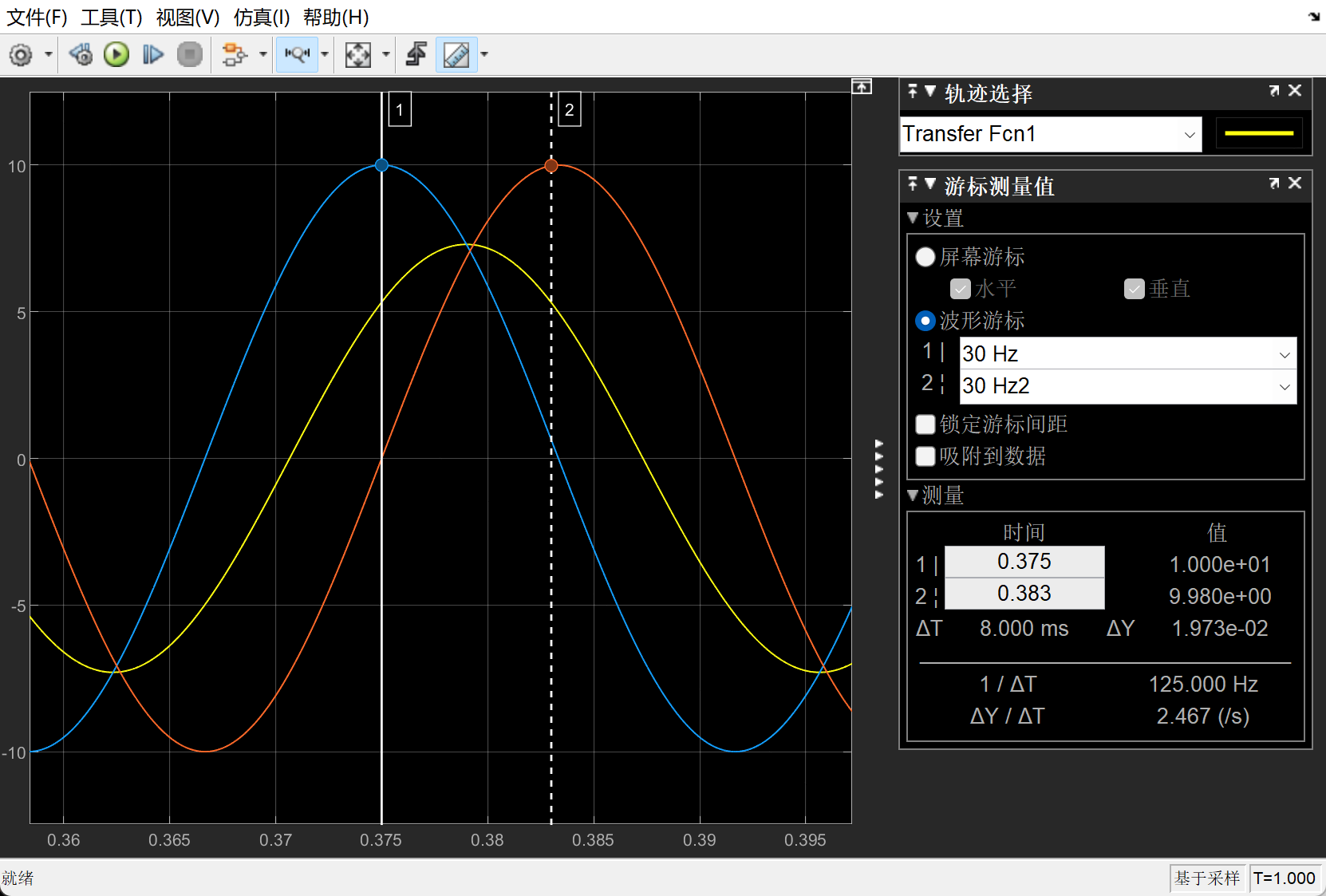Collapse the 轨迹选择 panel triangle
This screenshot has height=896, width=1326.
pyautogui.click(x=930, y=91)
